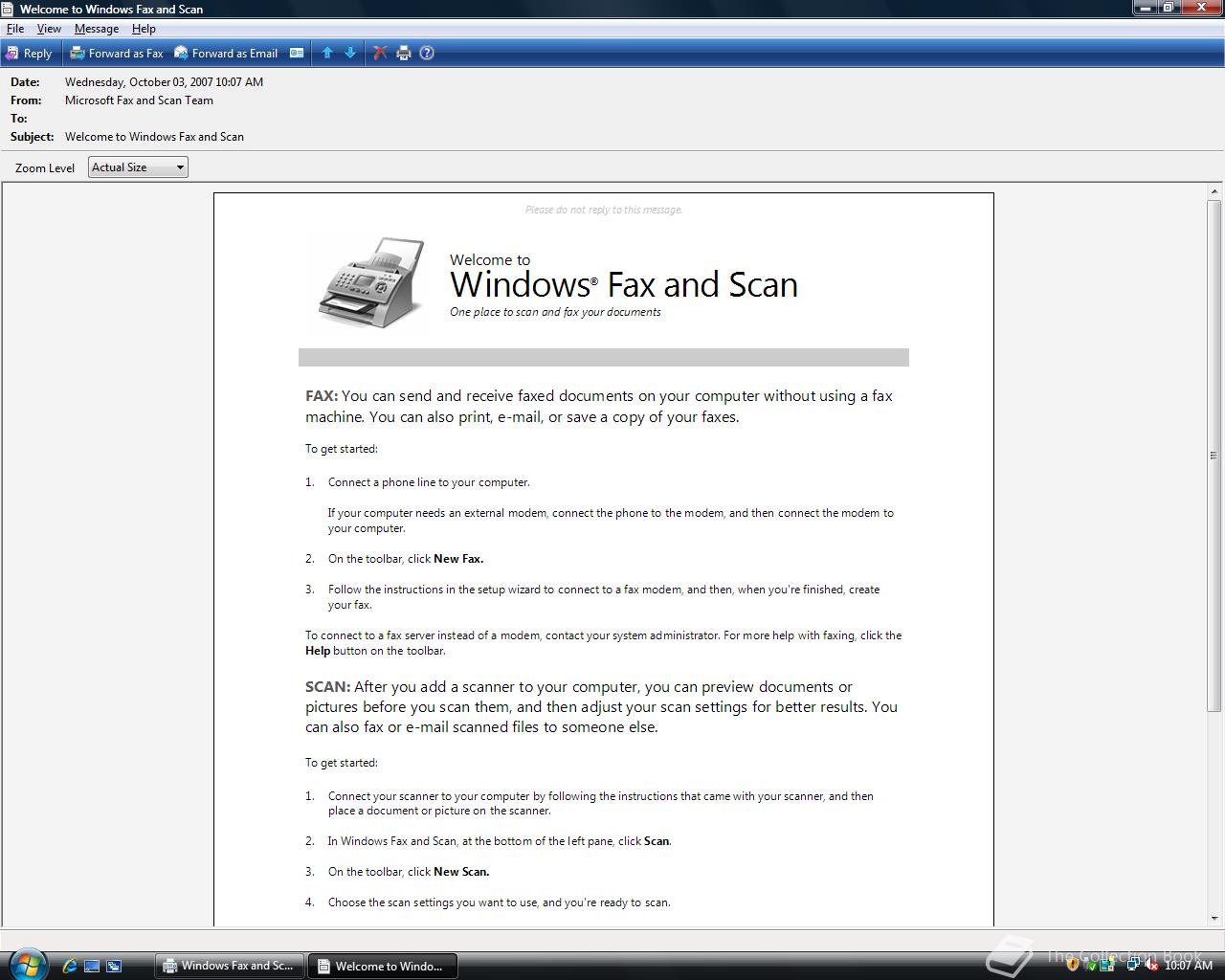Go to next message with down arrow

[x=350, y=54]
